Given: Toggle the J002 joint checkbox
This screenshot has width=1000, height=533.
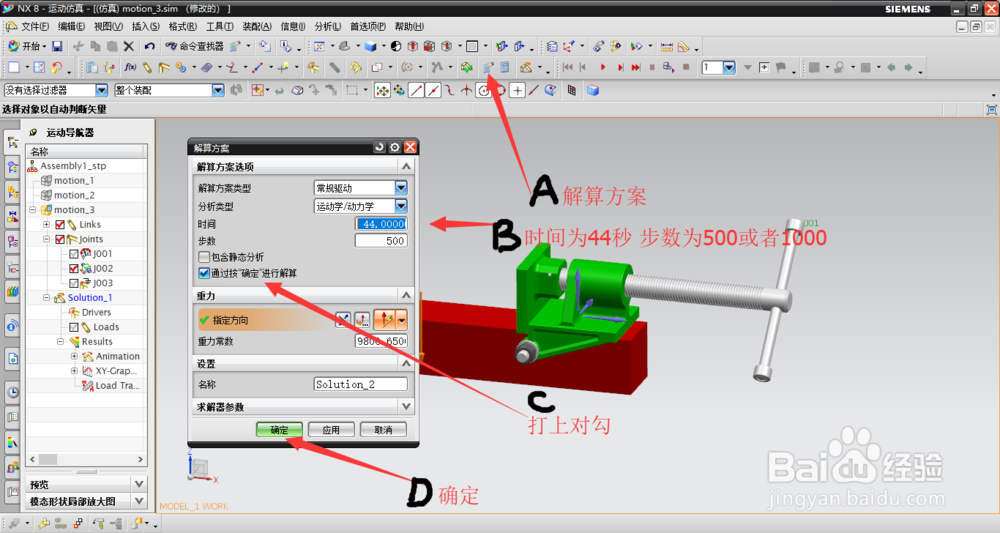Looking at the screenshot, I should [x=73, y=268].
